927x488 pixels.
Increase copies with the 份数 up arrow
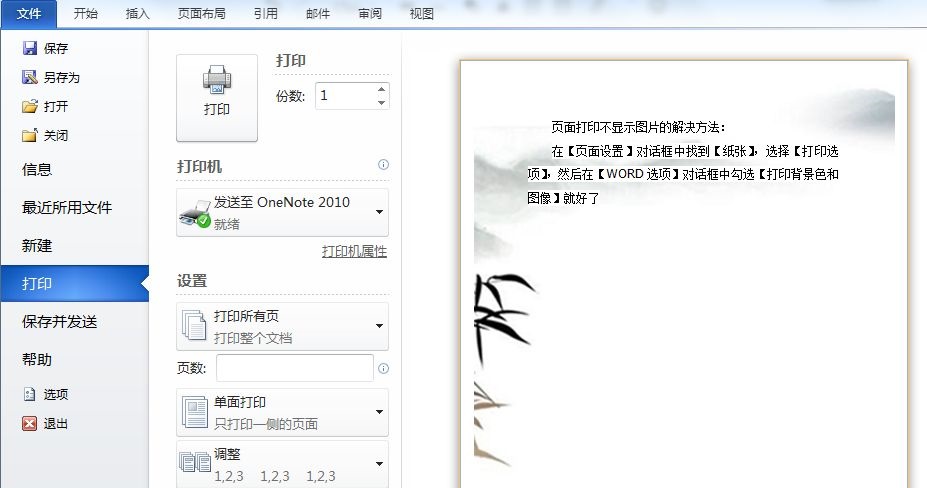381,89
